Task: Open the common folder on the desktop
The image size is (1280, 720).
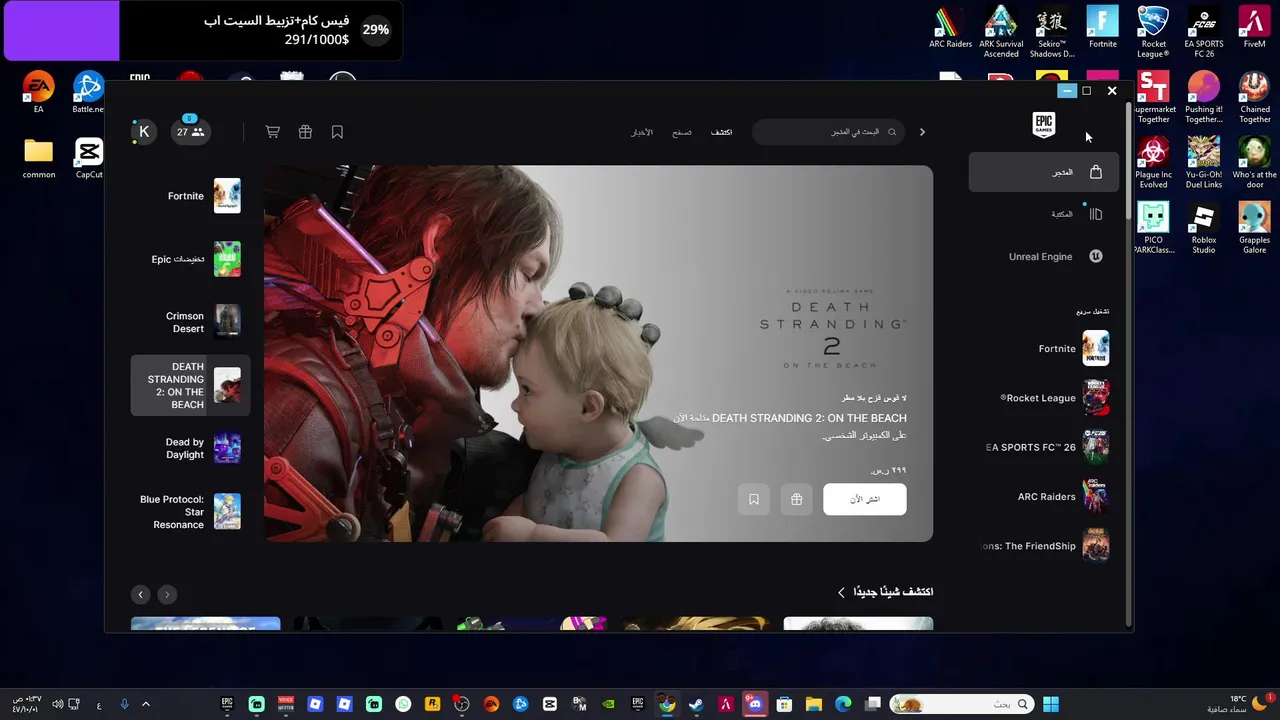Action: pyautogui.click(x=38, y=158)
